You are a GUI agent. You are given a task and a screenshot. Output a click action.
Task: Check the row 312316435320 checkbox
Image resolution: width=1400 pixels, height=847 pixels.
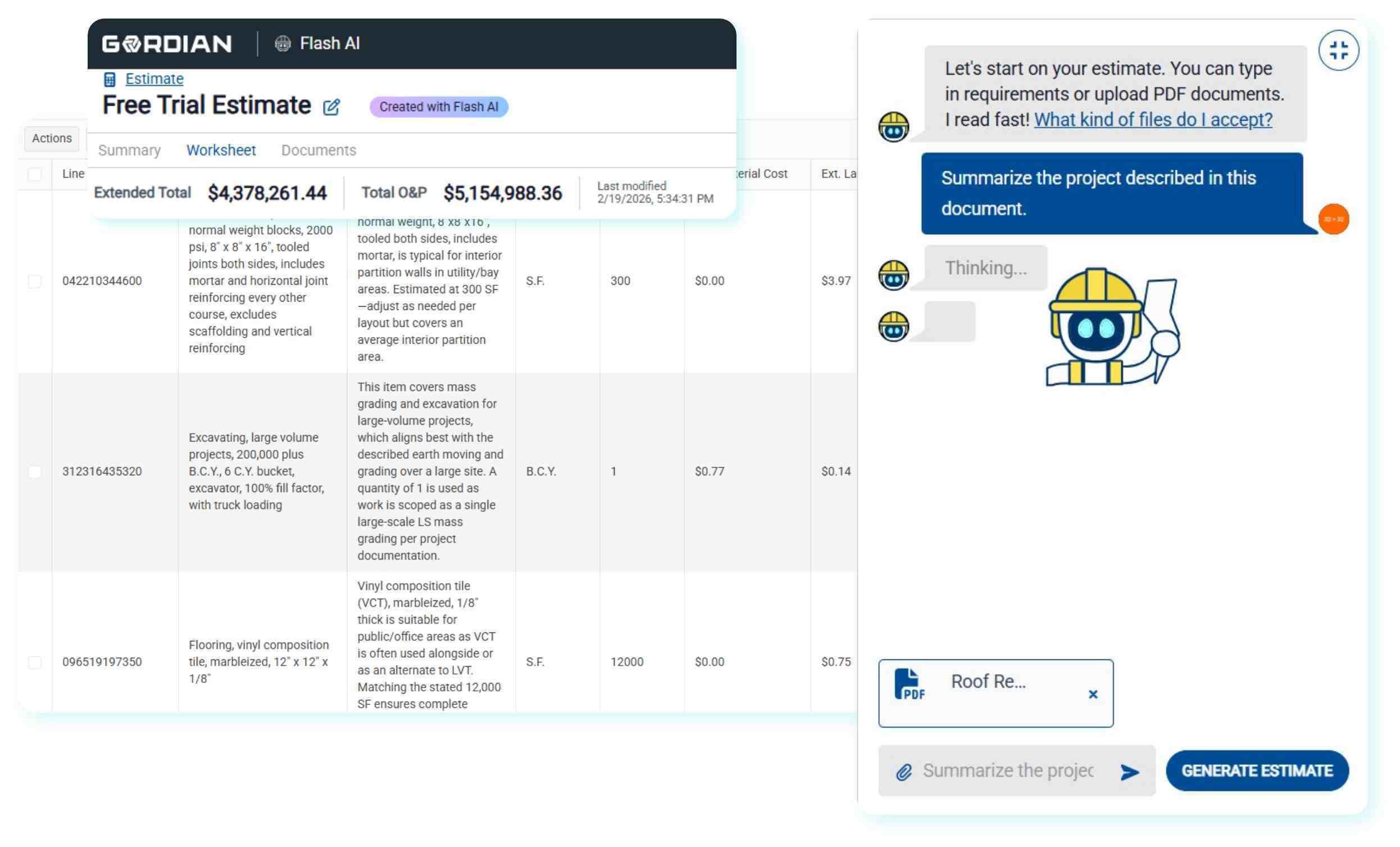(35, 472)
